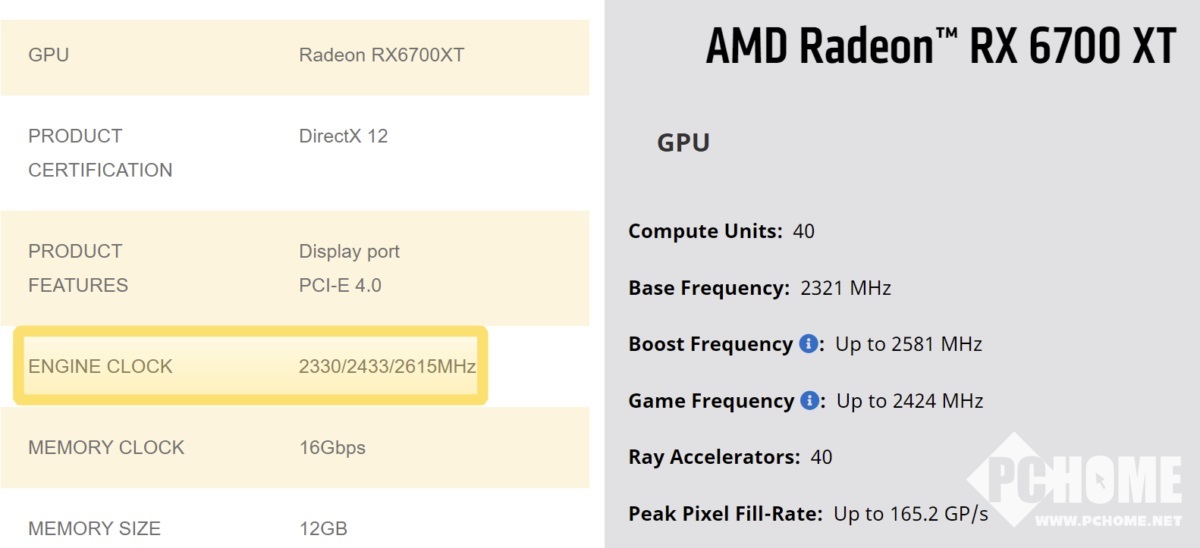The width and height of the screenshot is (1200, 548).
Task: Click the Compute Units spec line
Action: click(x=721, y=231)
